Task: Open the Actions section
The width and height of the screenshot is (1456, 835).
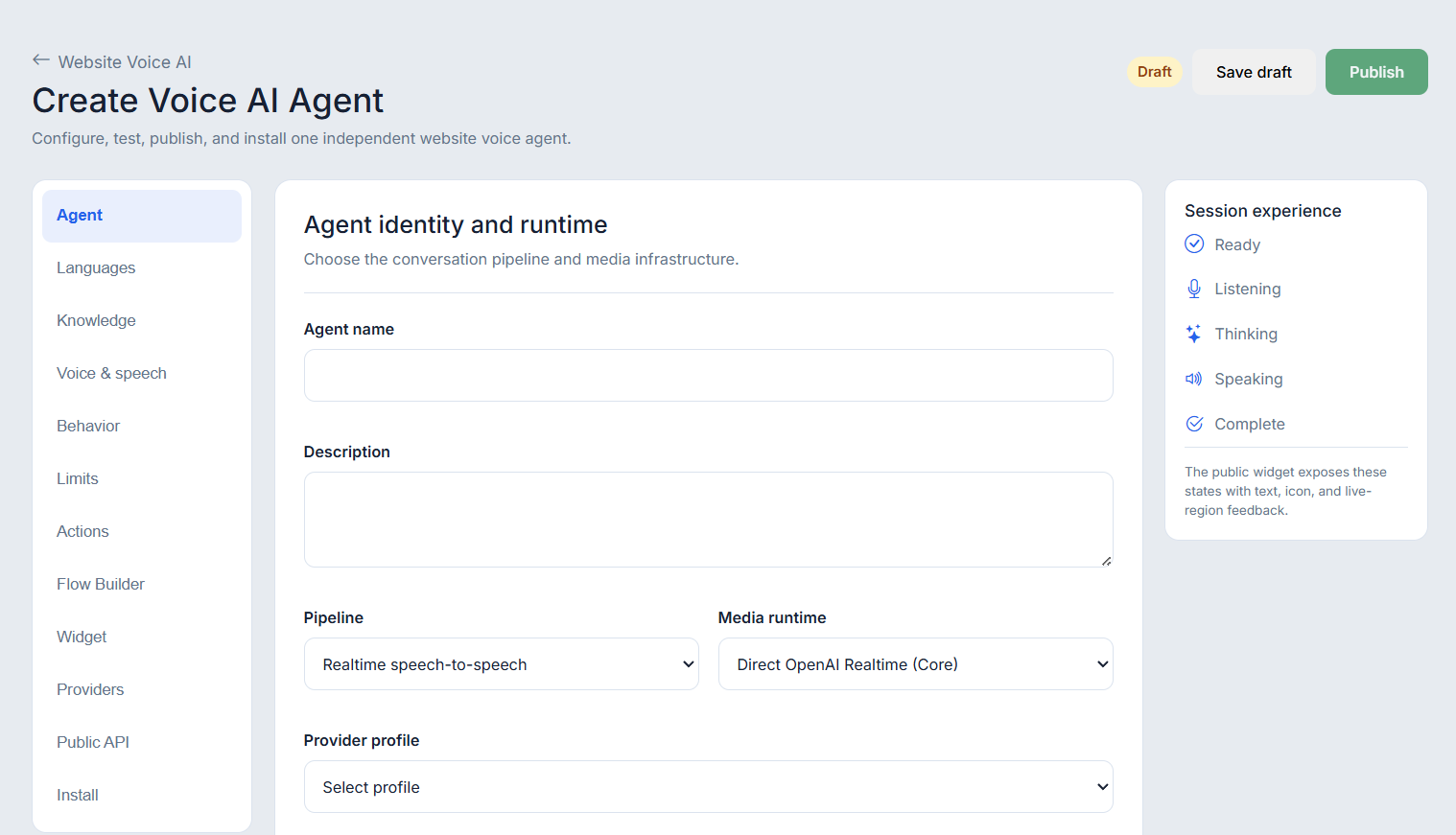Action: [142, 532]
